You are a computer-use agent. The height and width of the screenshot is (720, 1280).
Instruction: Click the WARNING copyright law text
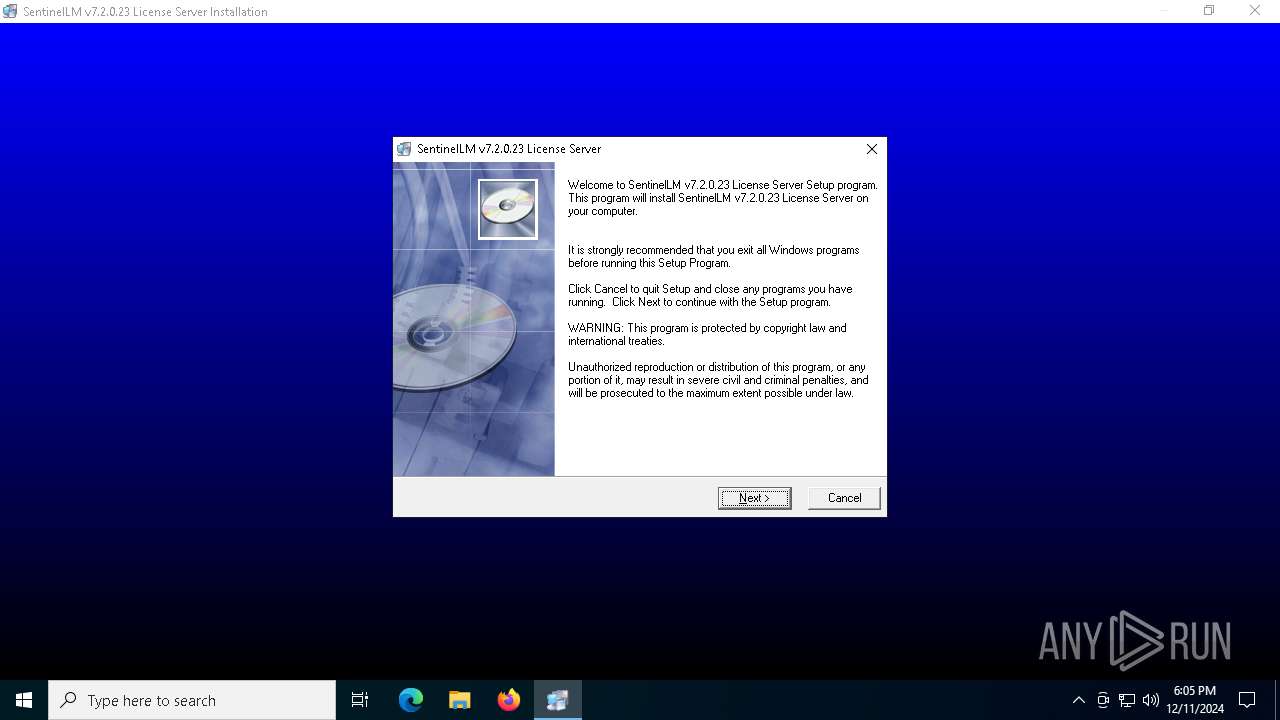pos(707,334)
